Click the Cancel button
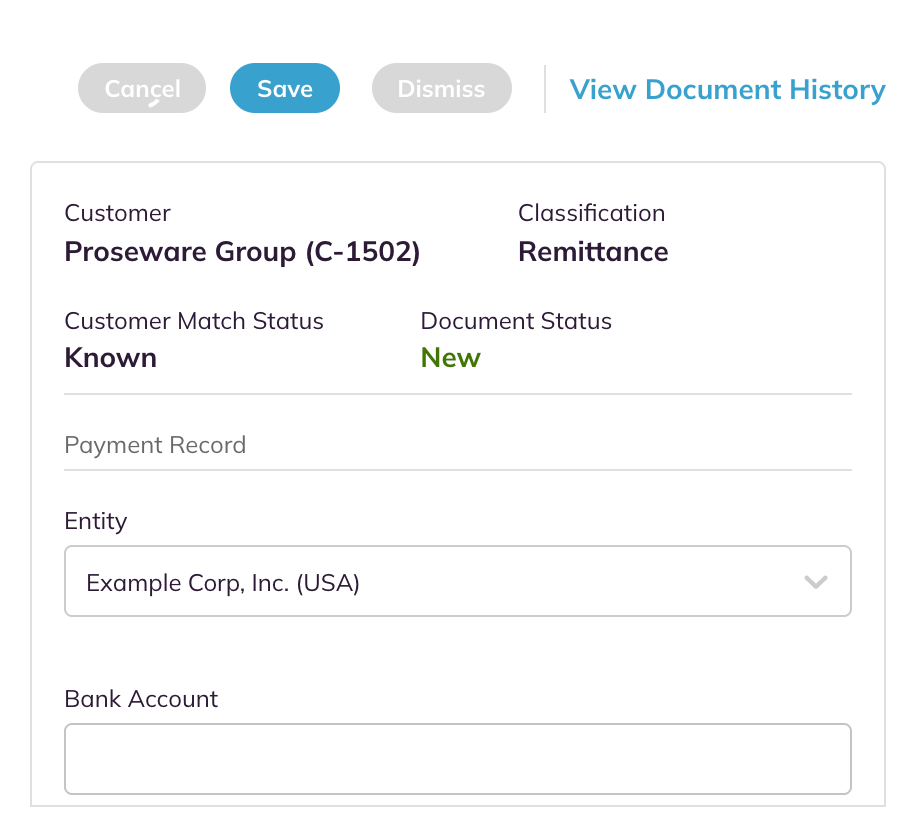 pyautogui.click(x=142, y=88)
